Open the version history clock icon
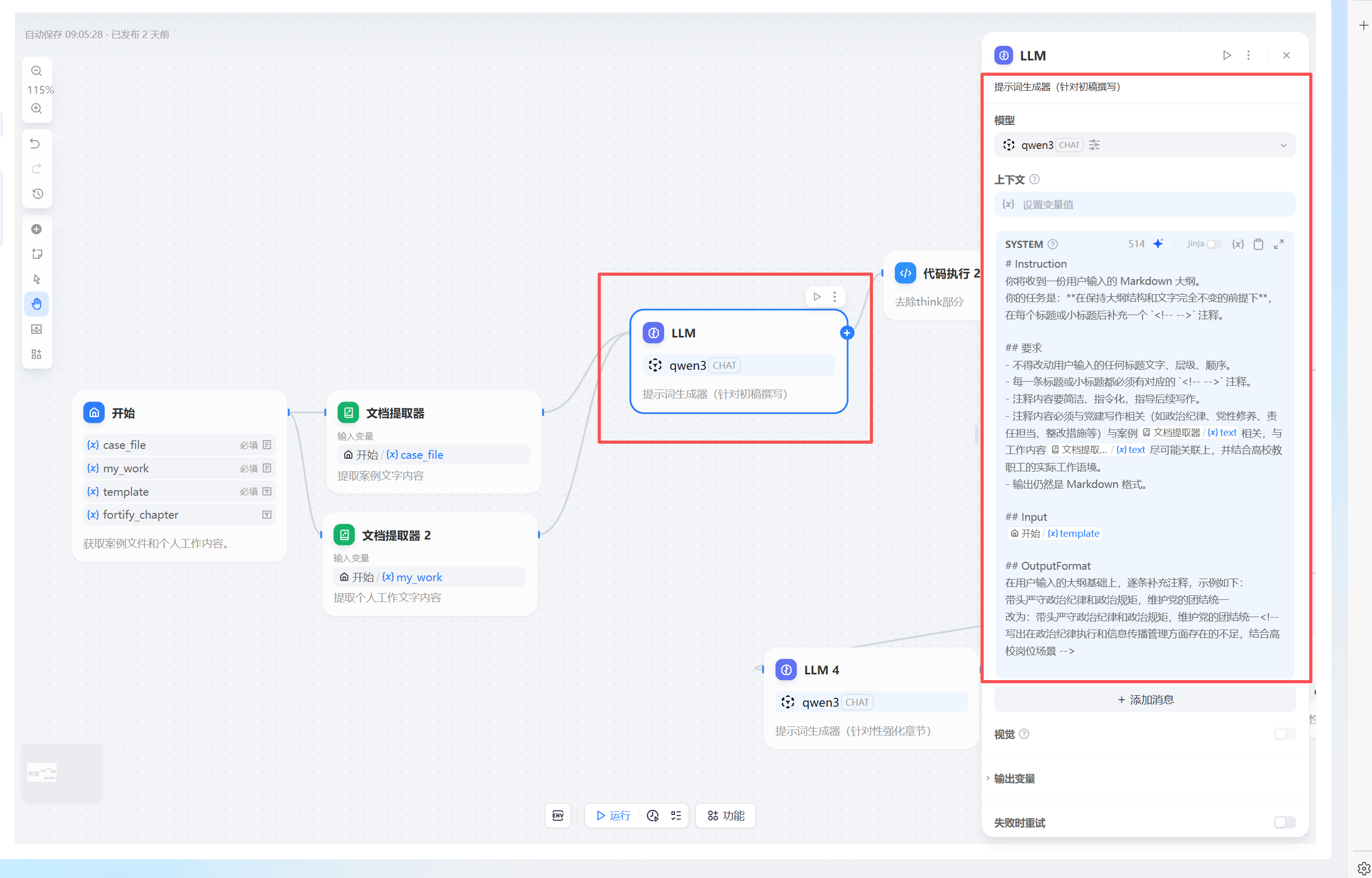 (37, 194)
